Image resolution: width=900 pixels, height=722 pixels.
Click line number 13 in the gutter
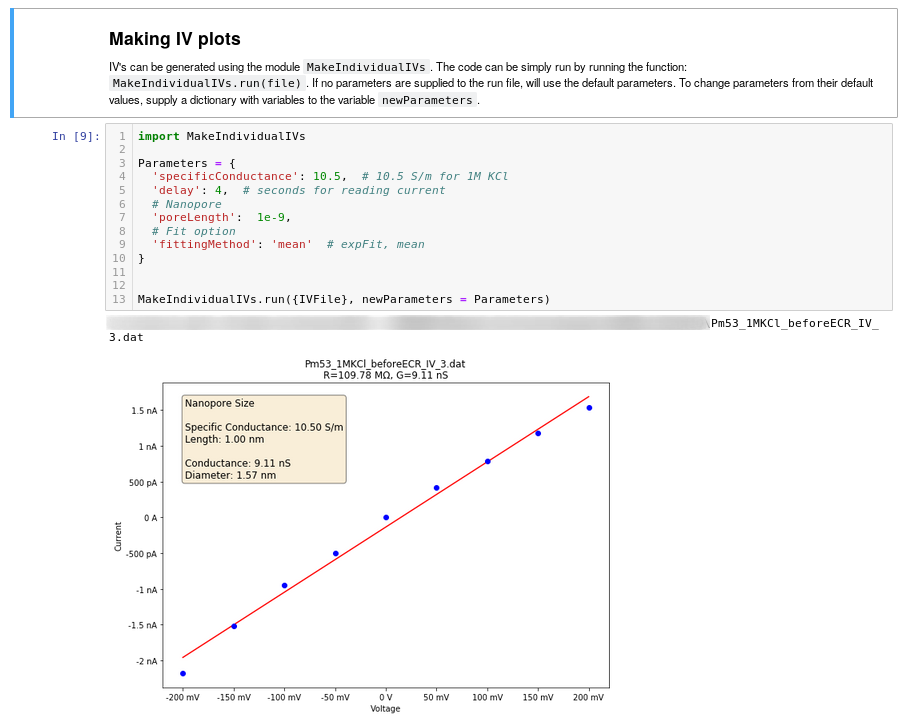pyautogui.click(x=119, y=299)
